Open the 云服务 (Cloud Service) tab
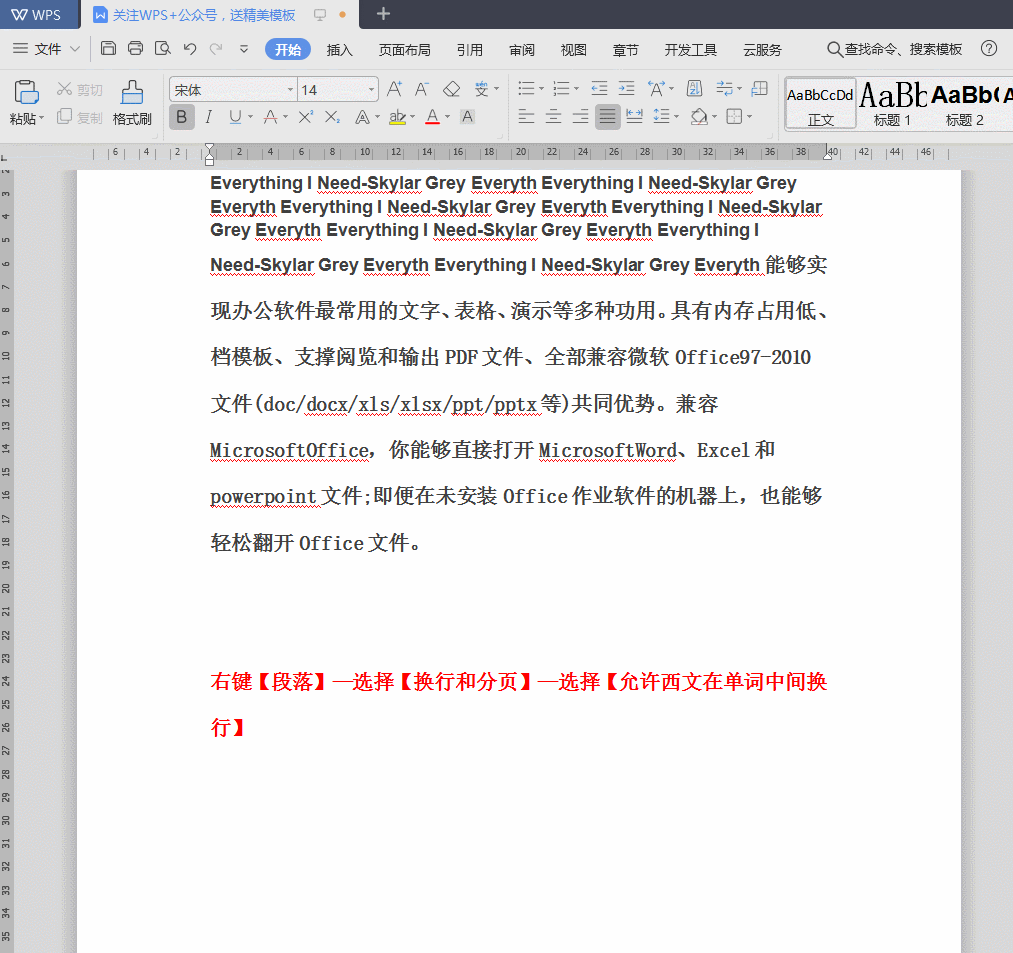 762,50
